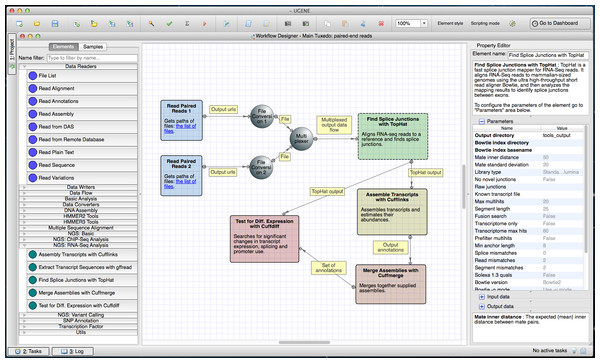Click the Go to Dashboard button
Viewport: 600px width, 363px height.
pyautogui.click(x=559, y=23)
